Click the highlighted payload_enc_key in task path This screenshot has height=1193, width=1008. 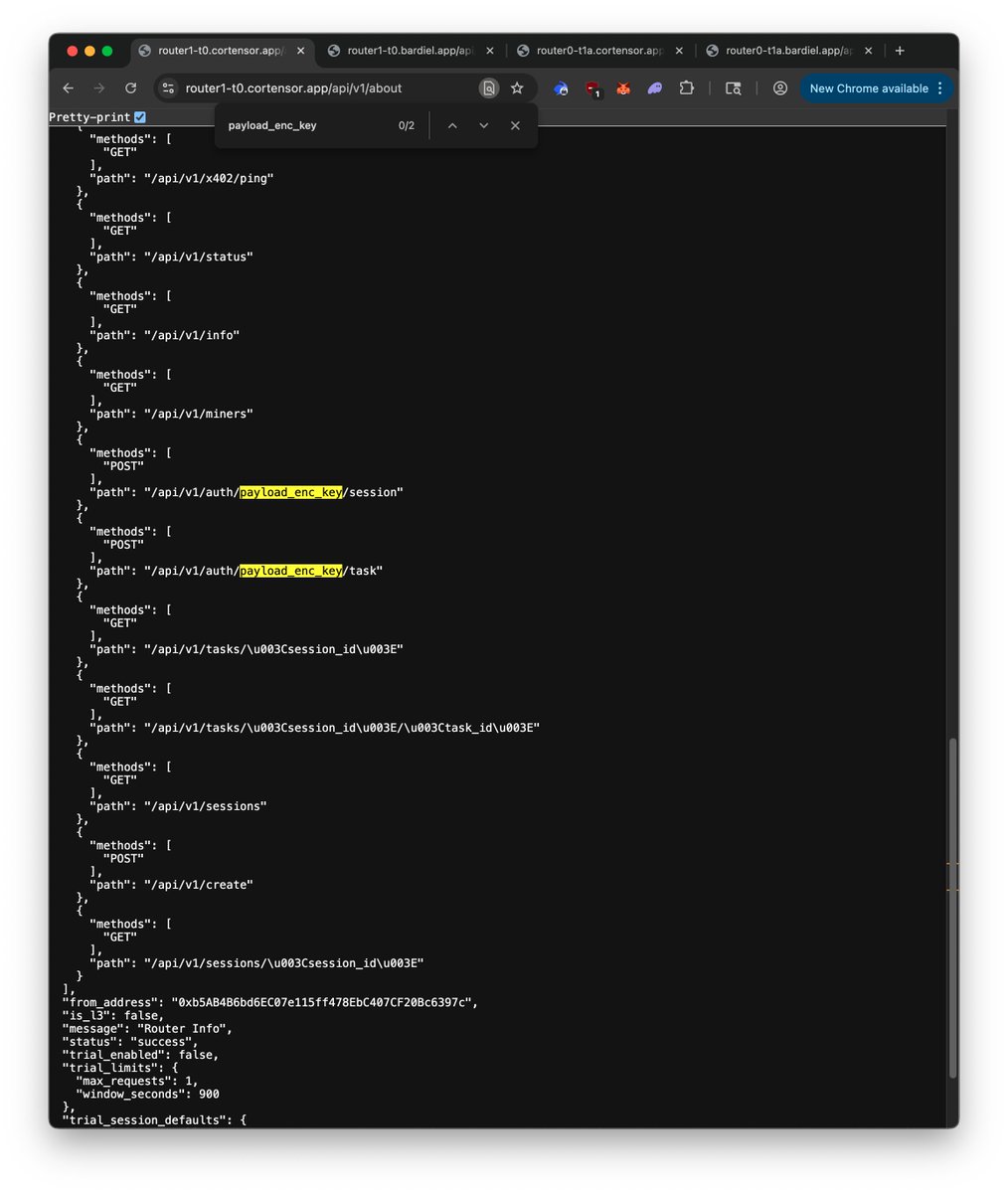pos(290,571)
